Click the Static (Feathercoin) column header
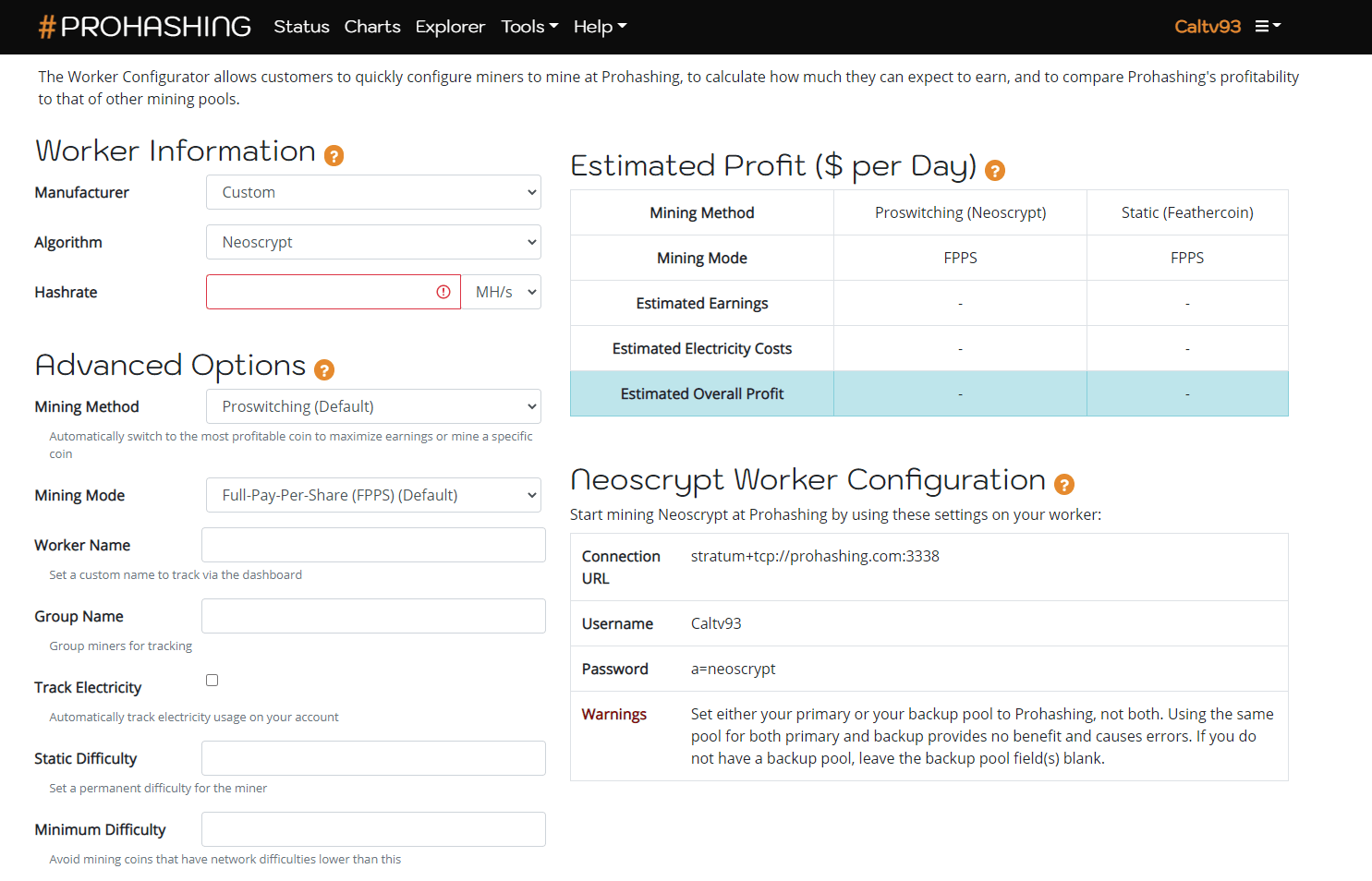 coord(1187,212)
